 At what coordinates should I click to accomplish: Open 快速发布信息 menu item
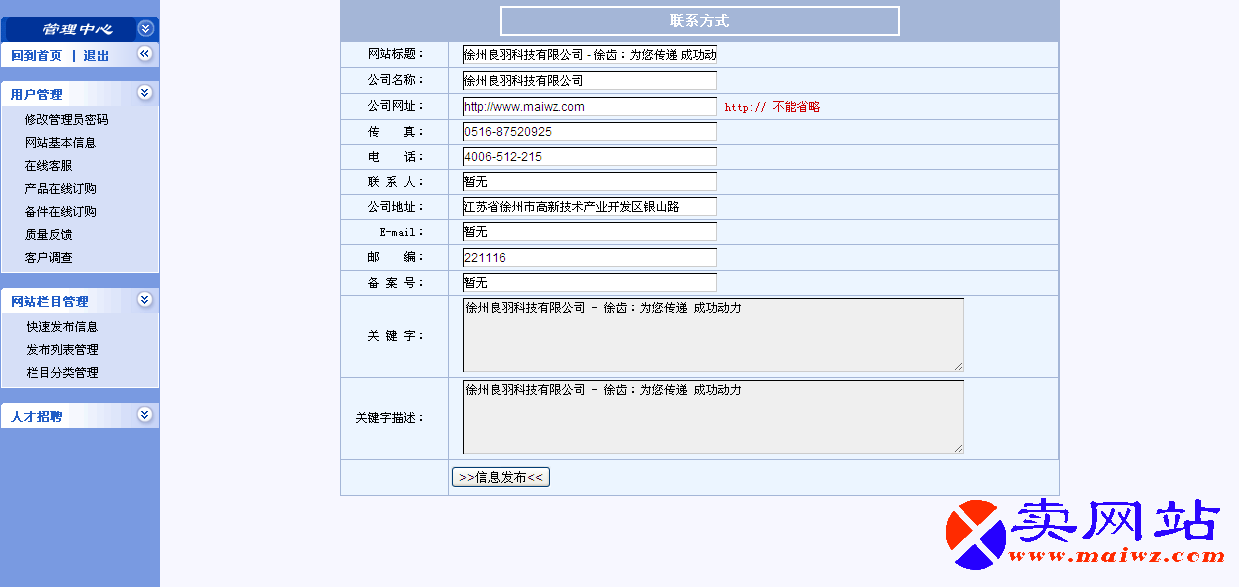62,327
